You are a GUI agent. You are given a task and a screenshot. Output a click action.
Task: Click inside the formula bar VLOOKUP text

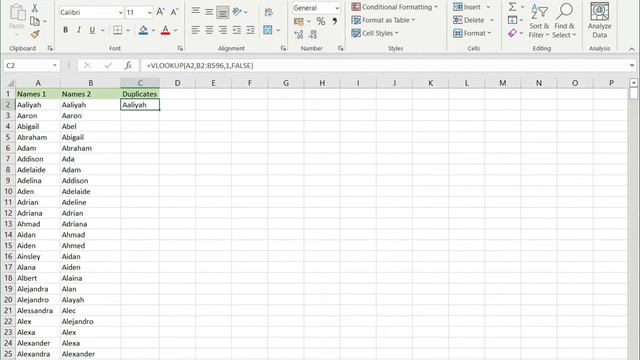pos(200,65)
